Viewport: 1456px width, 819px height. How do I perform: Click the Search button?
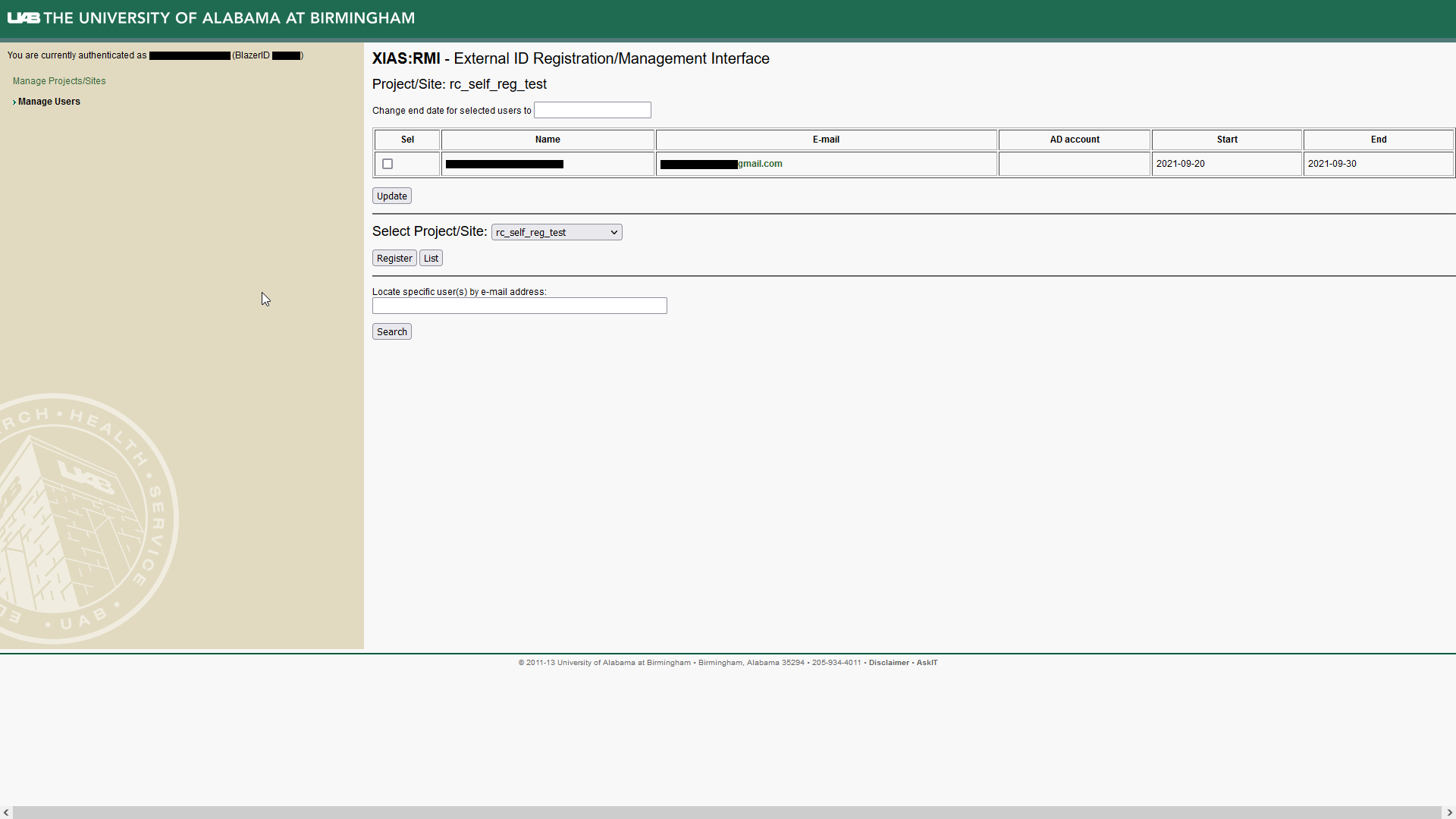392,331
